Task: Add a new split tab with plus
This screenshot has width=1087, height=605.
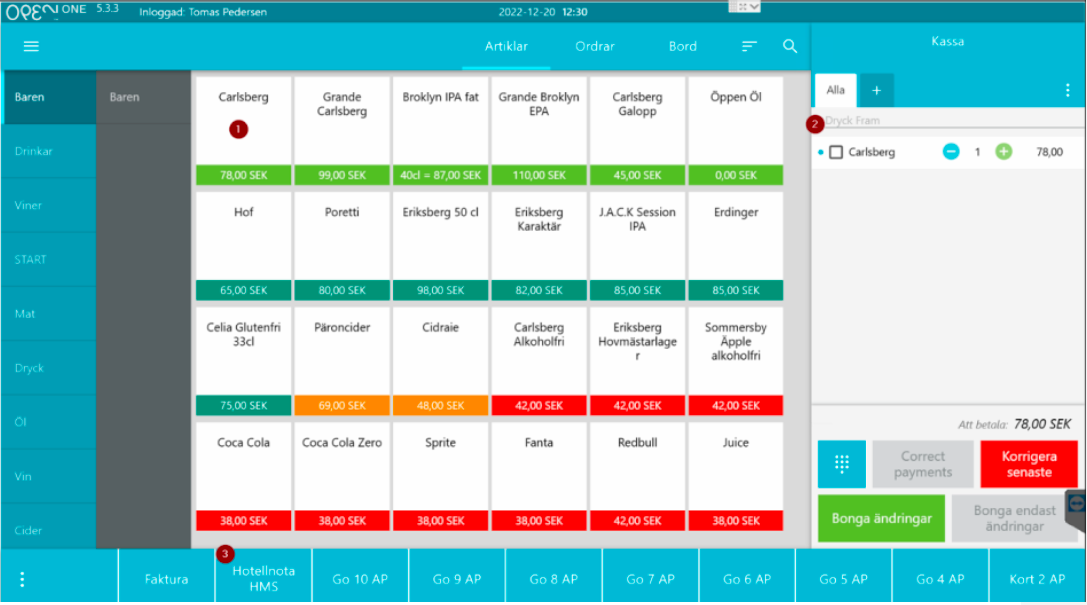Action: pyautogui.click(x=876, y=91)
